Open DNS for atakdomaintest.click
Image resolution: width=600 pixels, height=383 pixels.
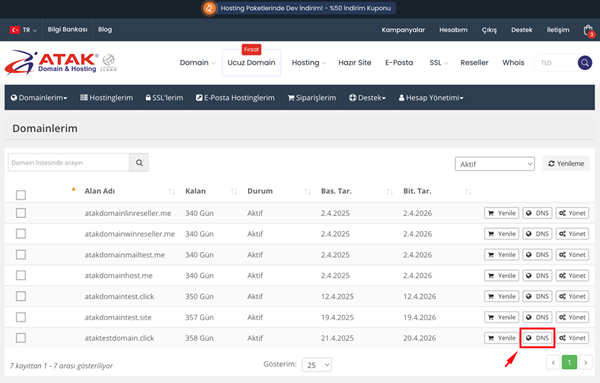[537, 296]
